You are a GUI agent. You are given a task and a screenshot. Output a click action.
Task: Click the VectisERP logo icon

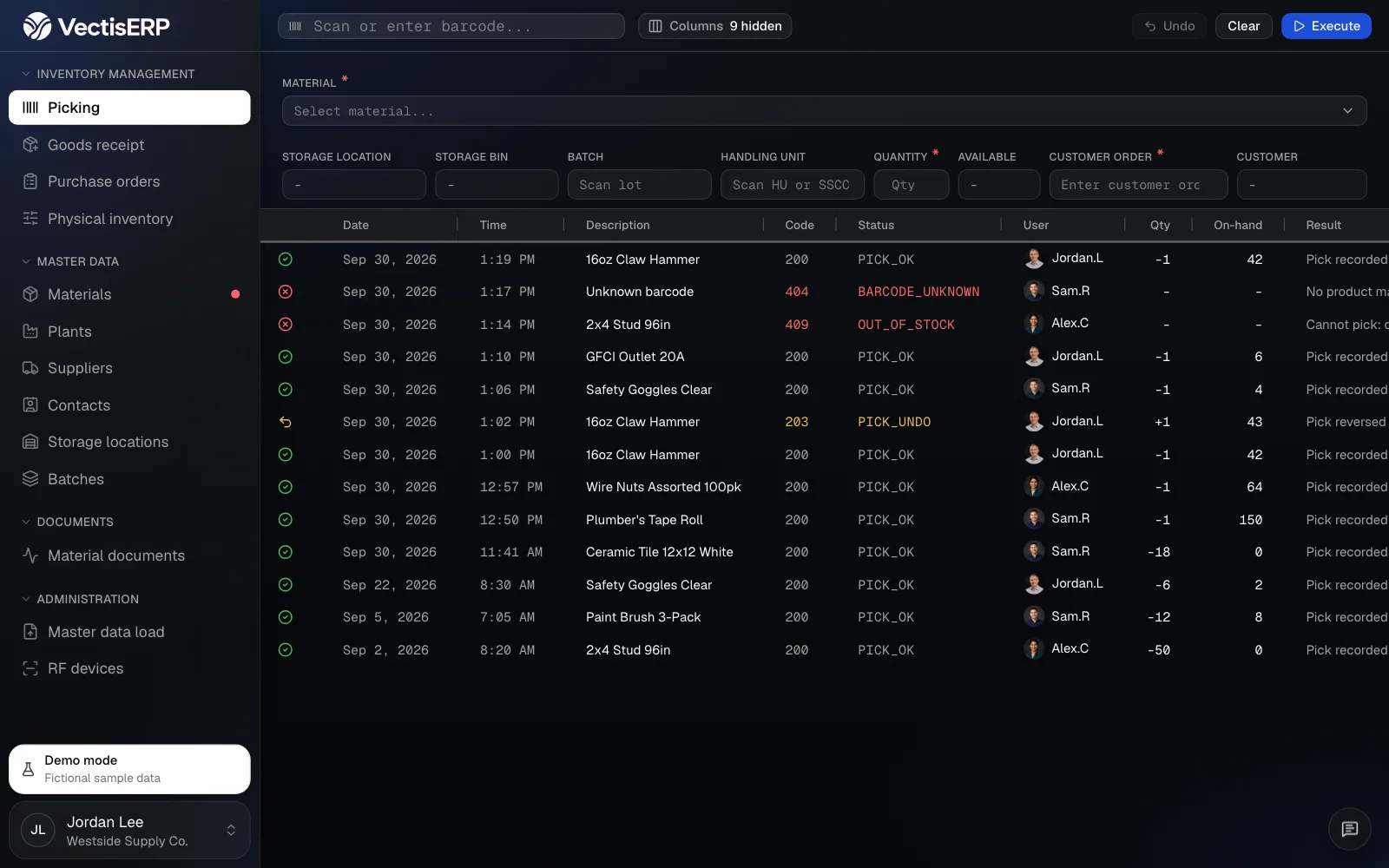tap(37, 27)
